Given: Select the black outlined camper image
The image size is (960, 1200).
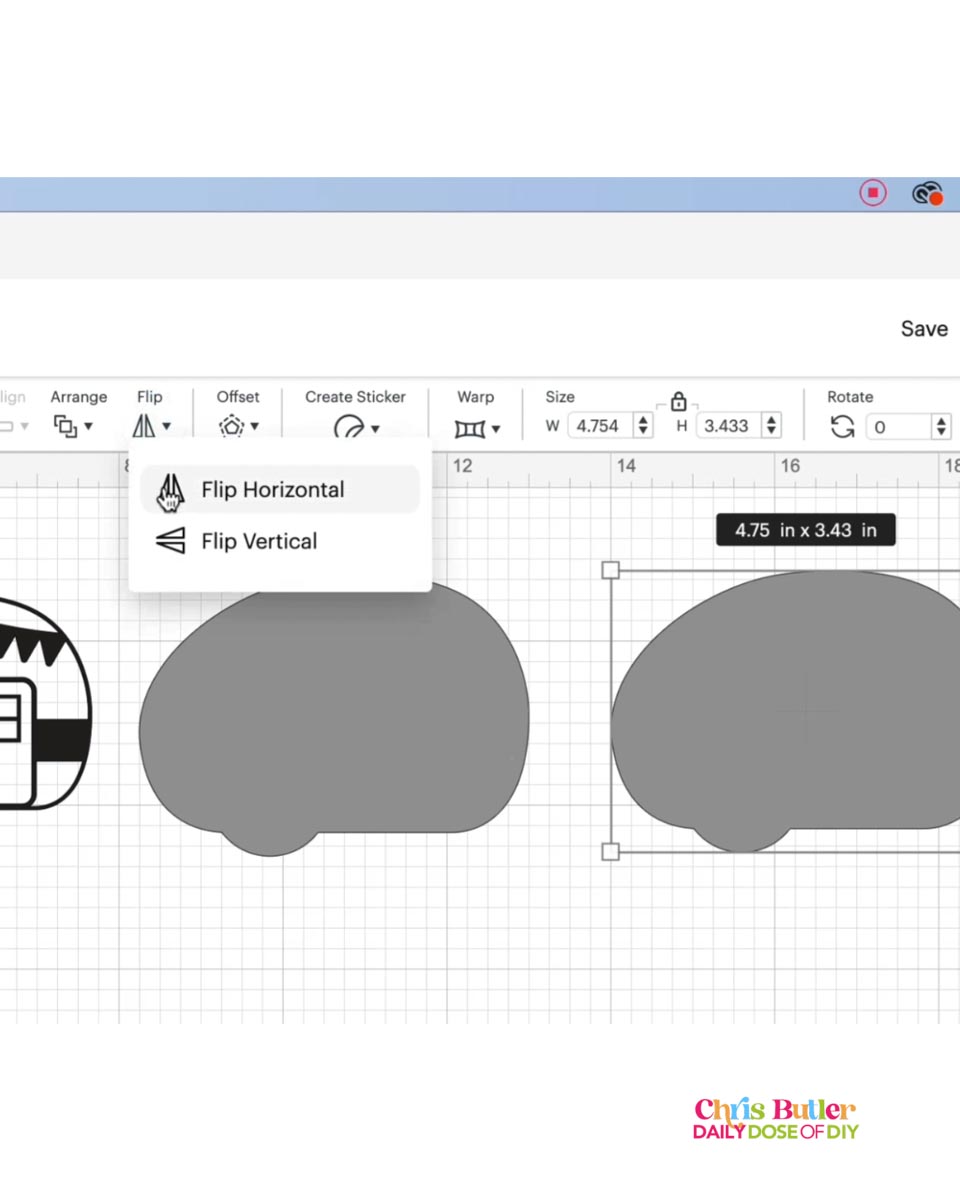Looking at the screenshot, I should [45, 703].
